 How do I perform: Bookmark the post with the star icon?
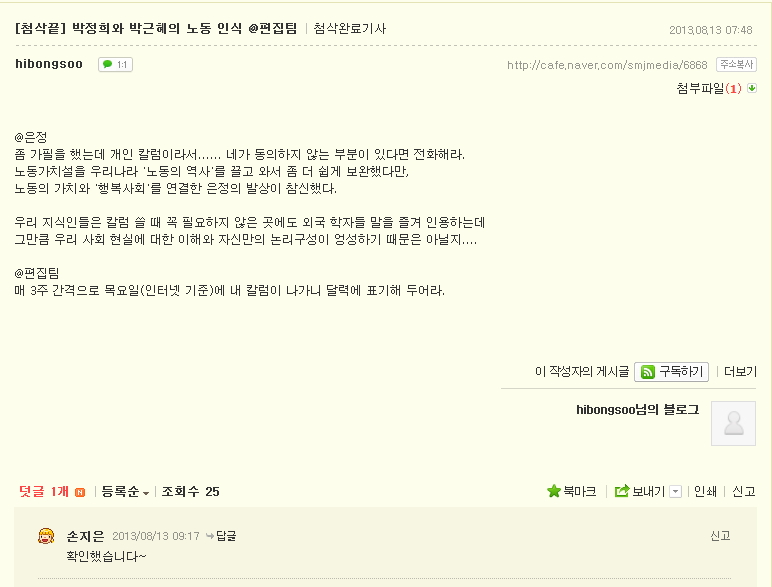click(571, 491)
